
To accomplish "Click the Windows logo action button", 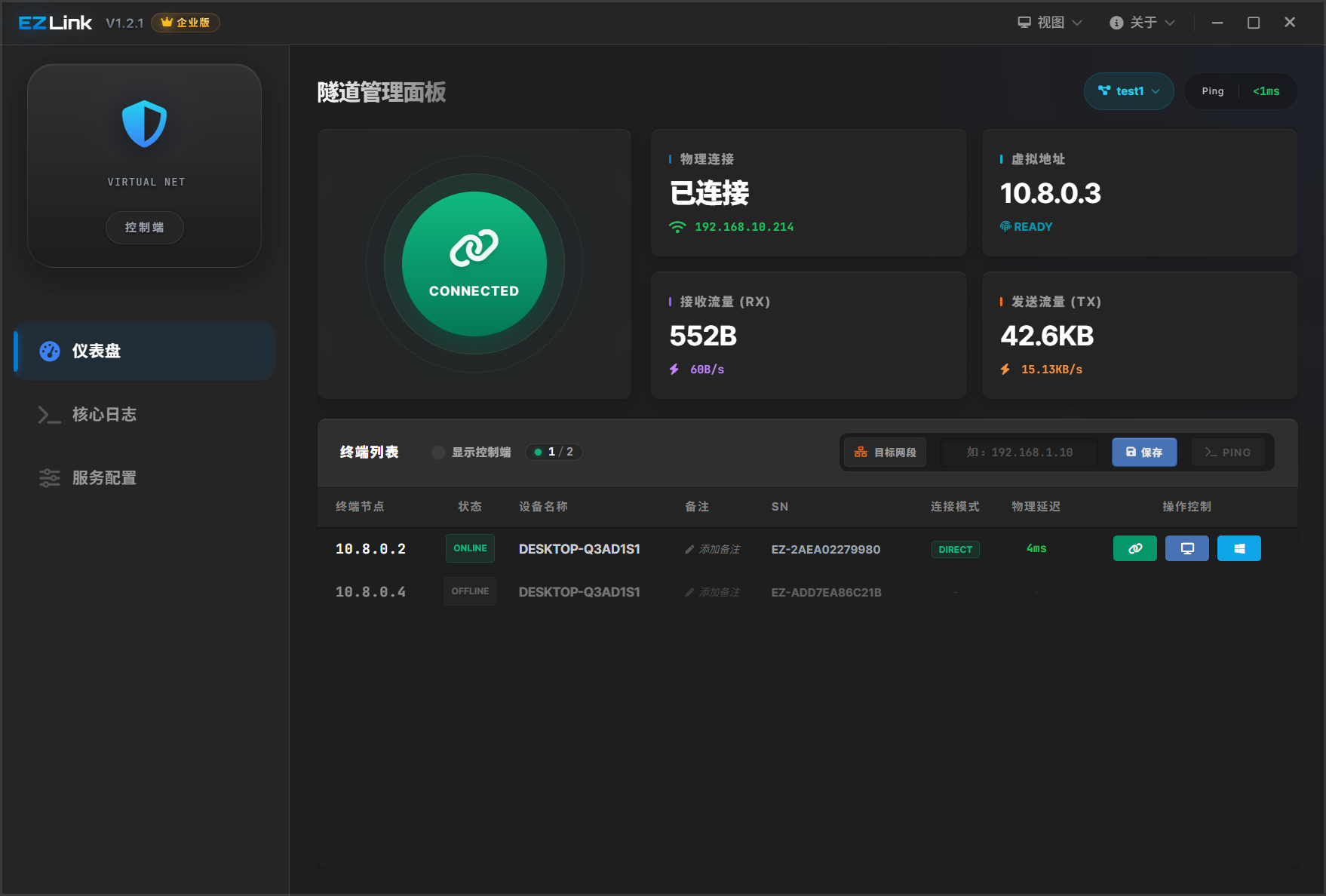I will (x=1239, y=548).
